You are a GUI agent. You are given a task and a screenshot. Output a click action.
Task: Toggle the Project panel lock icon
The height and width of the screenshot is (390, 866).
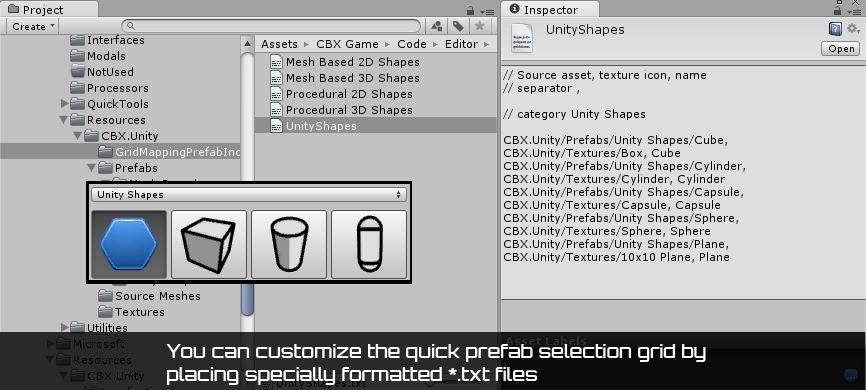click(x=471, y=10)
